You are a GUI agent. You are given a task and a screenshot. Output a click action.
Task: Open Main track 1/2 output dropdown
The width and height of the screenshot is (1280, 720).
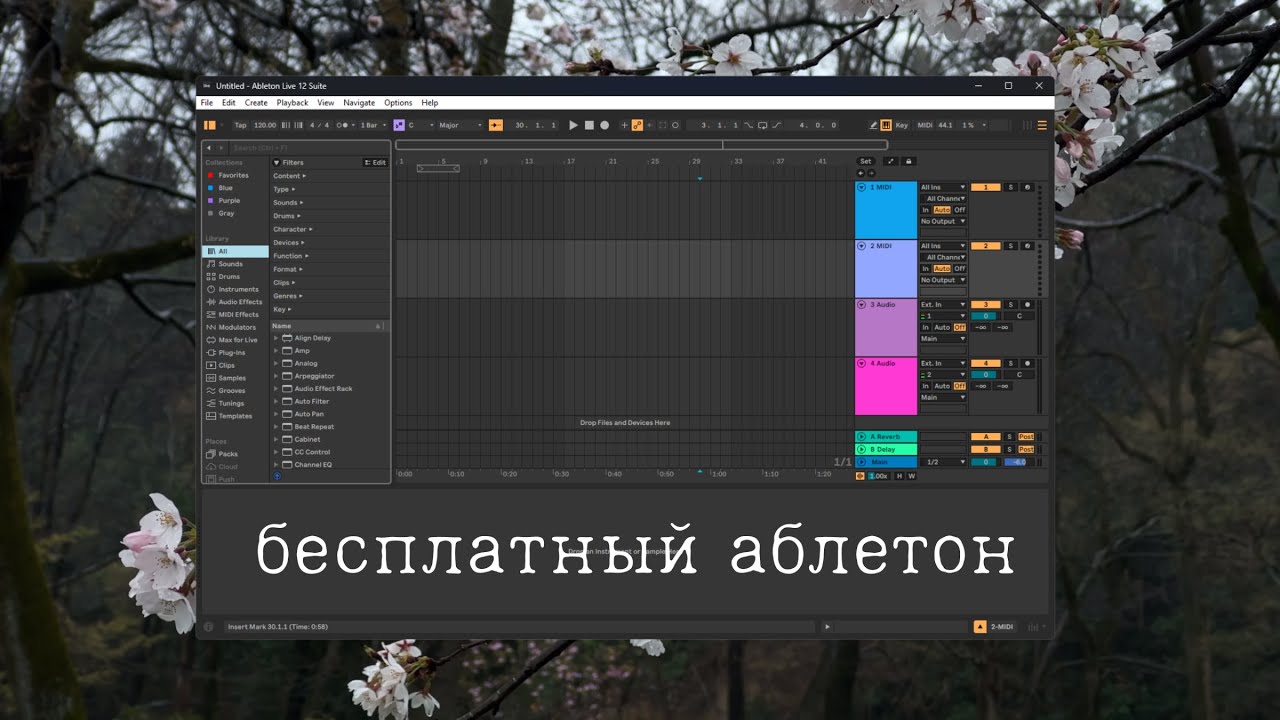(943, 462)
